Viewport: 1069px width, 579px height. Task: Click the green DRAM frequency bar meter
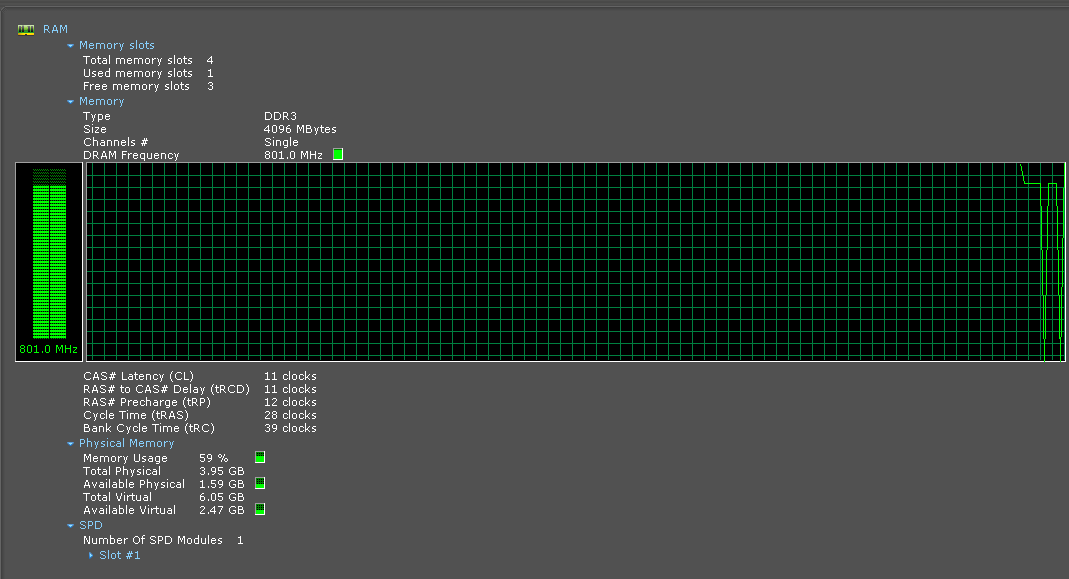click(x=49, y=255)
